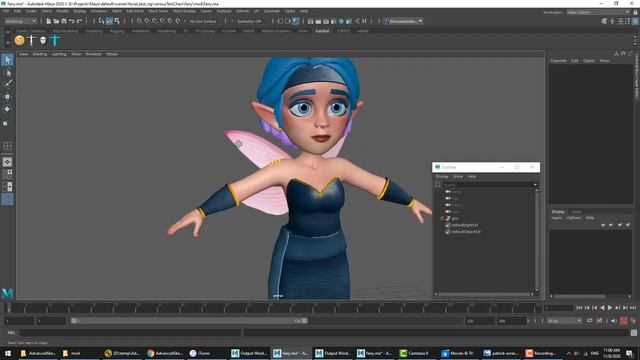Image resolution: width=640 pixels, height=360 pixels.
Task: Open the Outliner search field dropdown arrow
Action: point(535,184)
